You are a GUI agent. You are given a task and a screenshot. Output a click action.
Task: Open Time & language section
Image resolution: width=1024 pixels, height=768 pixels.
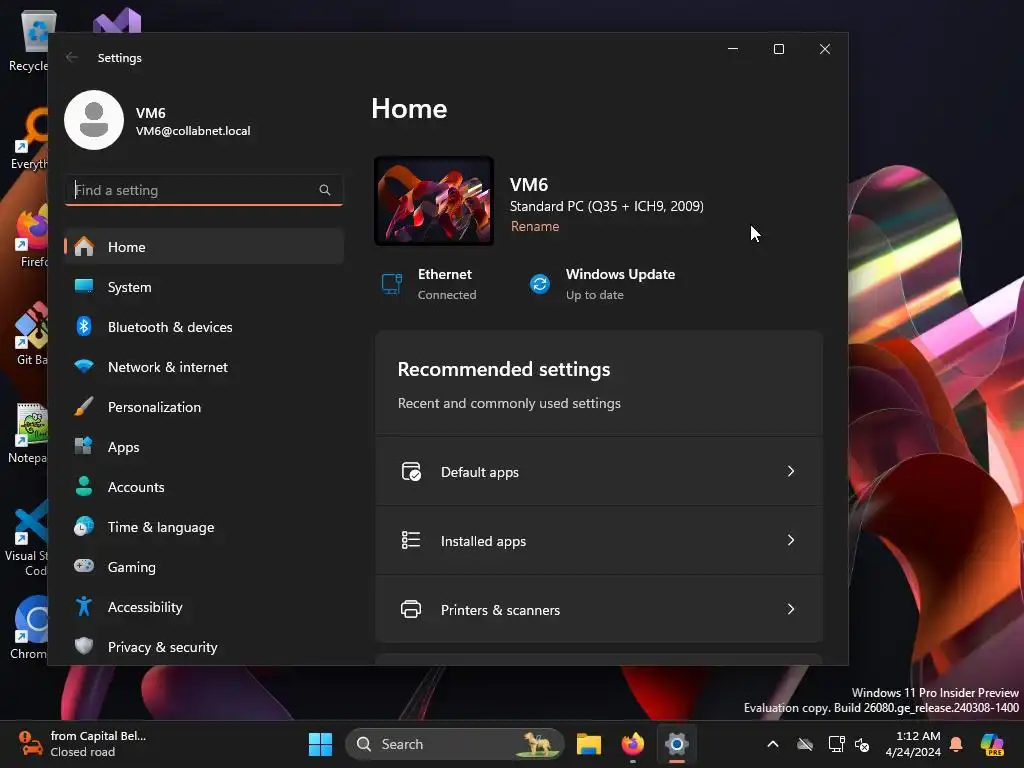click(x=204, y=526)
